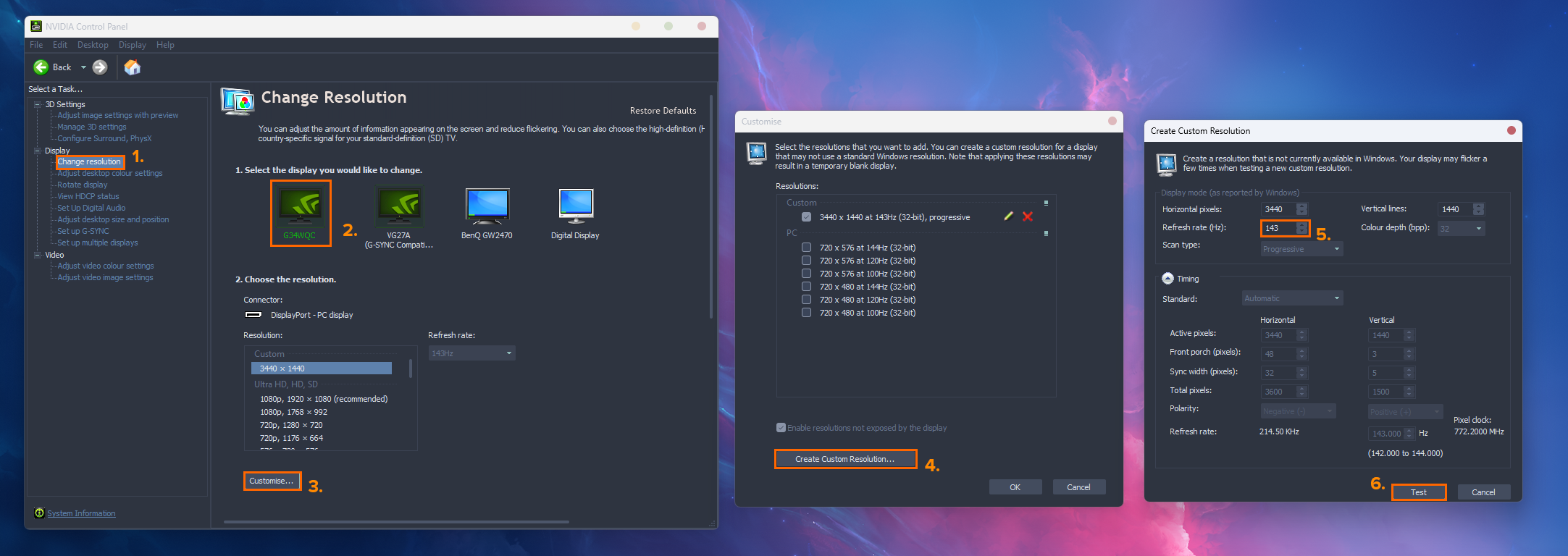The image size is (1568, 556).
Task: Select 3440 × 1440 custom resolution
Action: click(322, 368)
